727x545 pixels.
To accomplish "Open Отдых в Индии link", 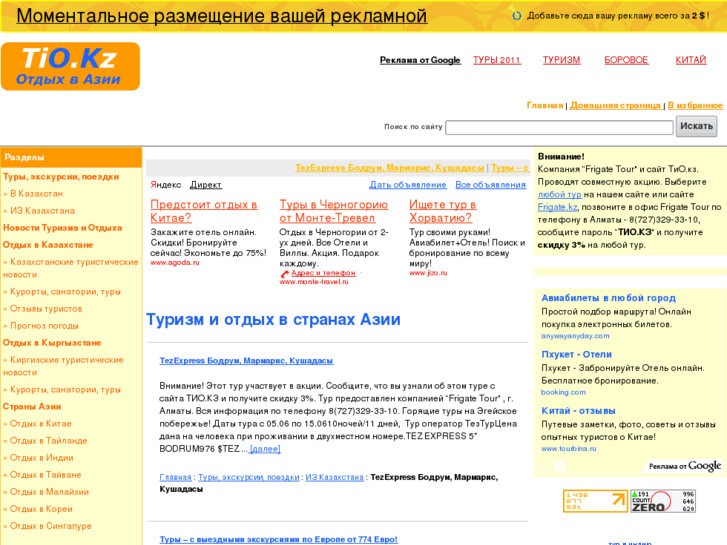I will [x=42, y=458].
